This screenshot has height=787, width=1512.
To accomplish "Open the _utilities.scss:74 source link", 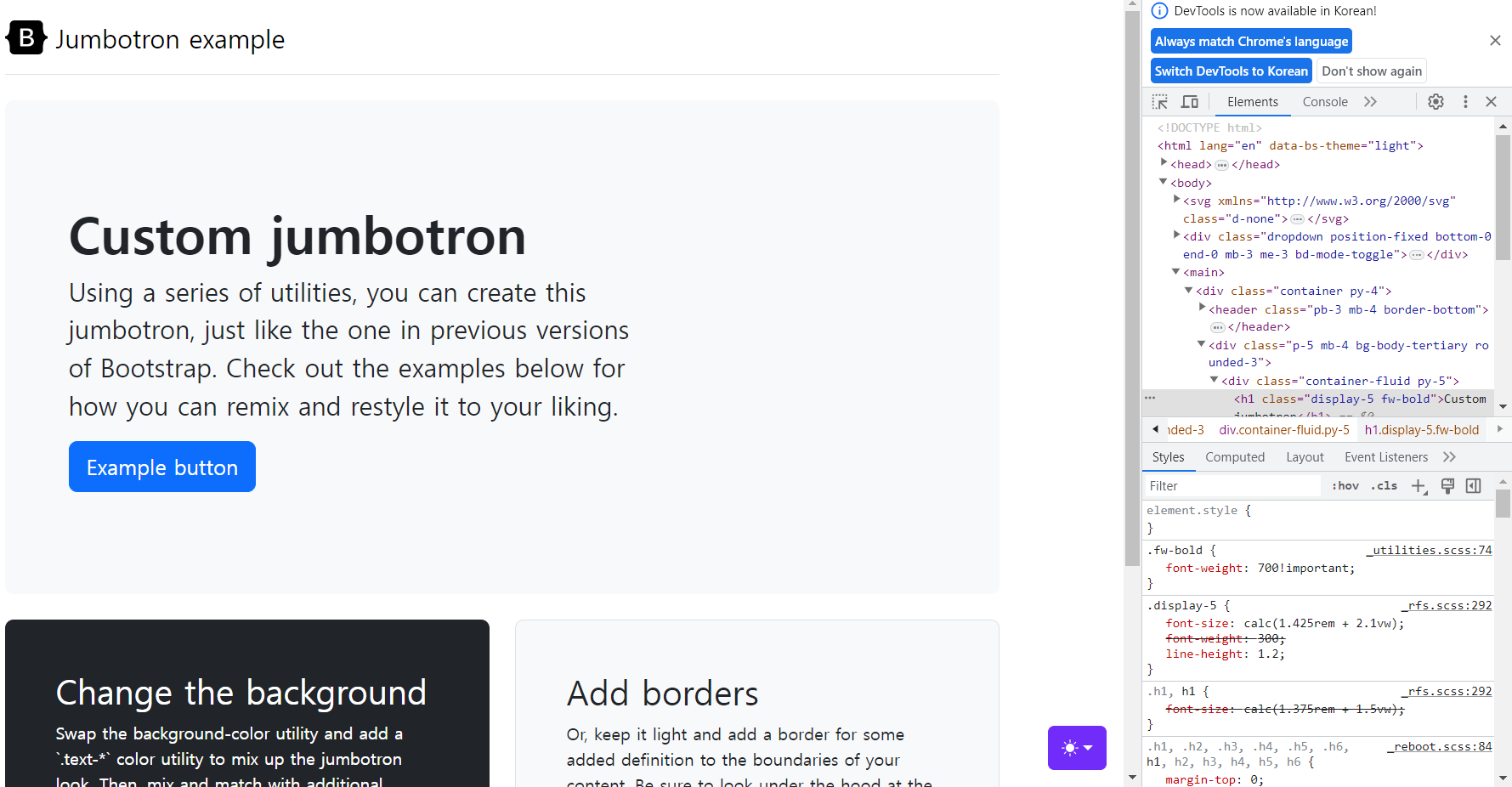I will 1430,551.
